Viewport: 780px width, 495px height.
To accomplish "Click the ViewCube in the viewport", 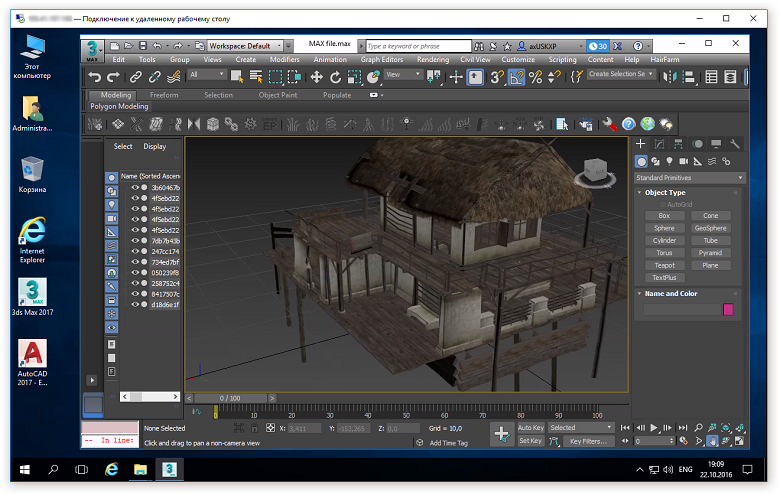I will point(594,170).
